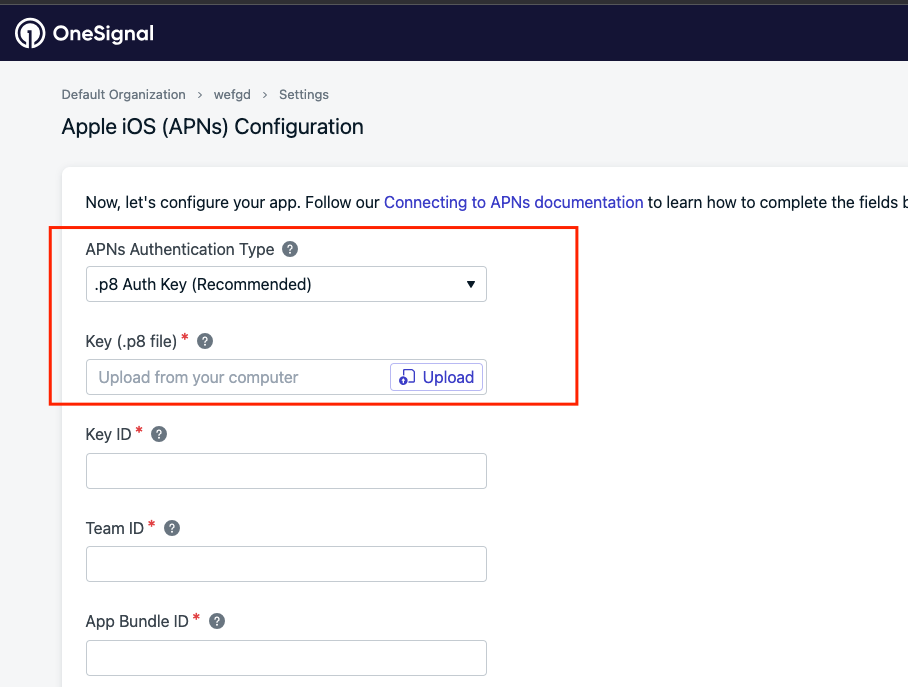Focus the Team ID text field
This screenshot has width=908, height=687.
point(286,564)
